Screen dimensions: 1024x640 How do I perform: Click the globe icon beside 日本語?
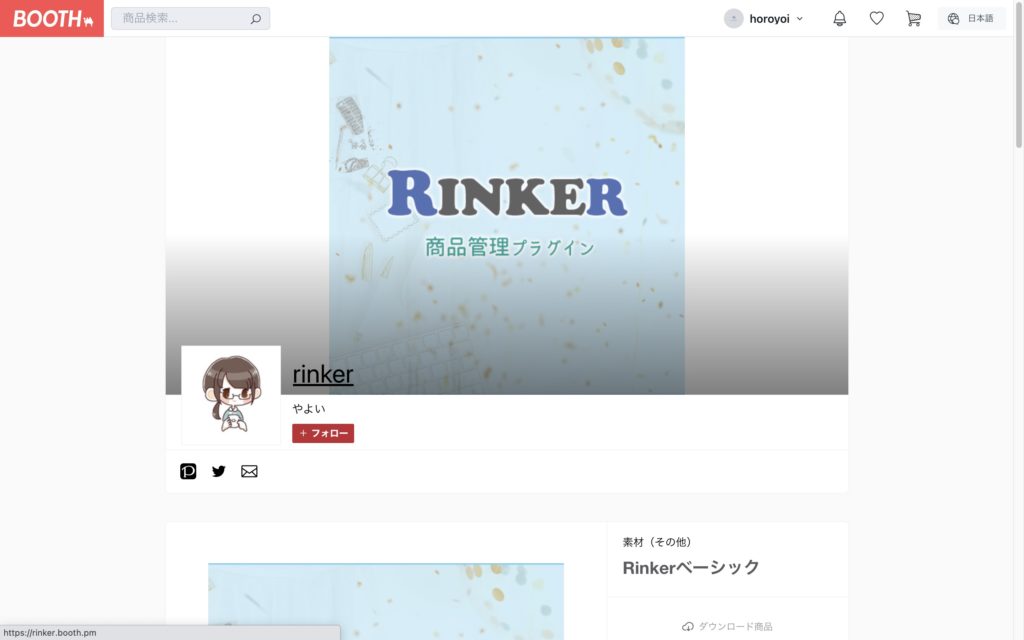[x=953, y=18]
